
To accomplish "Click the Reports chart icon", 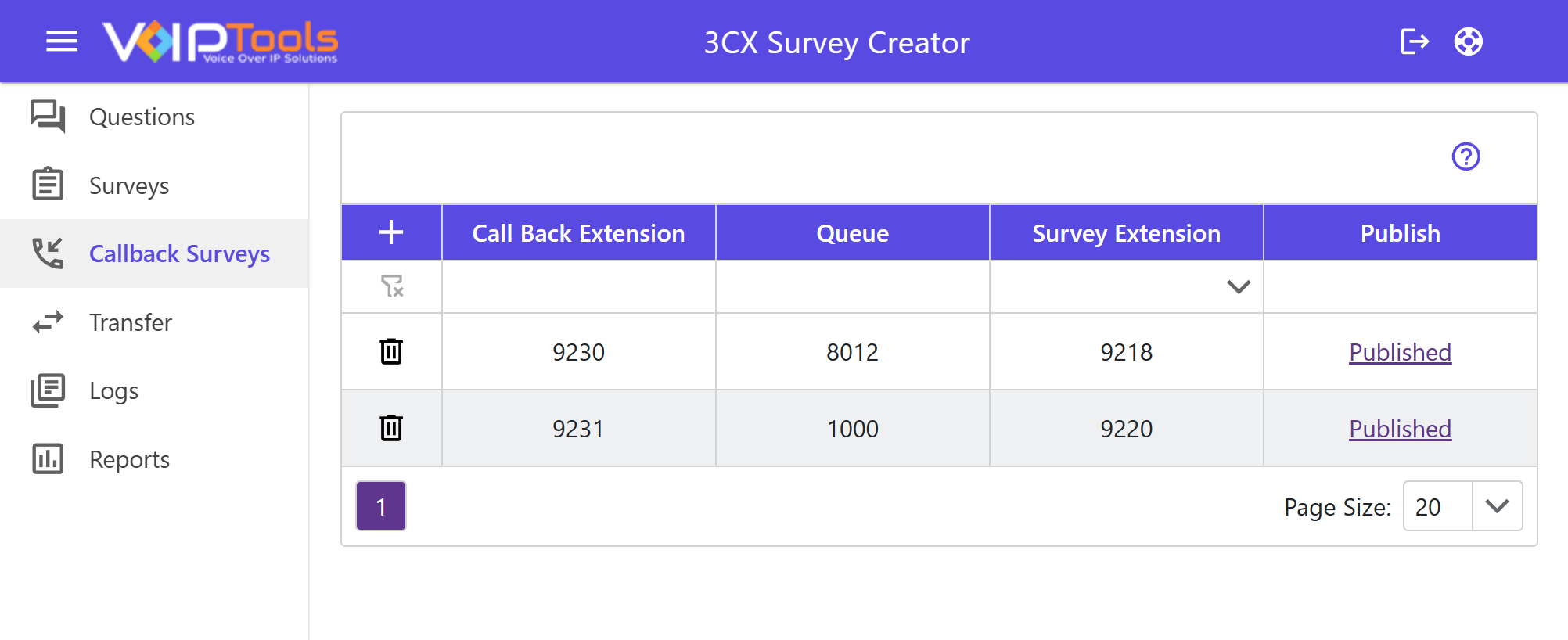I will coord(48,459).
